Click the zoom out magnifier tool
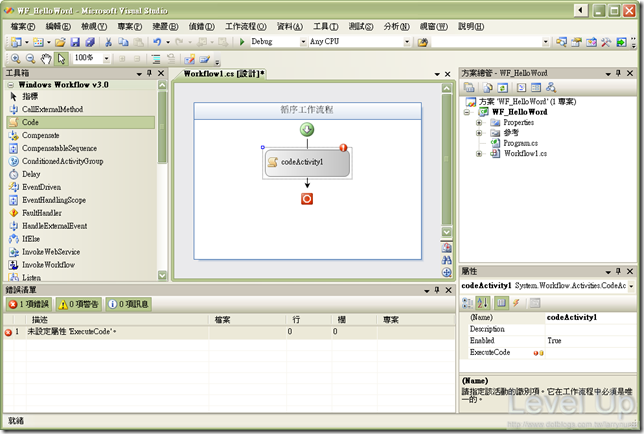644x434 pixels. pyautogui.click(x=30, y=59)
